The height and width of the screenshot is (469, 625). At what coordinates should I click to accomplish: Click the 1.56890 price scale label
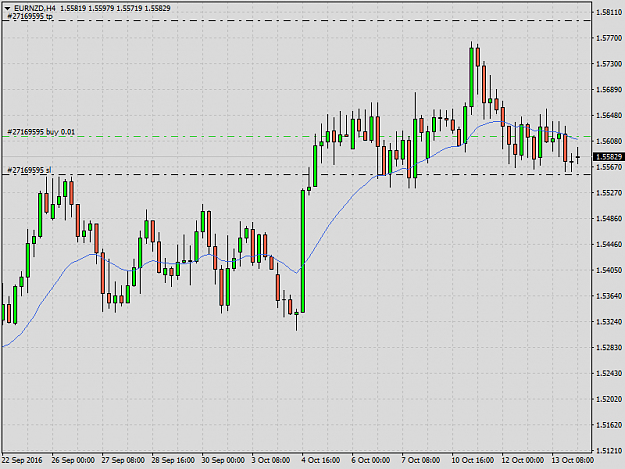tap(609, 90)
